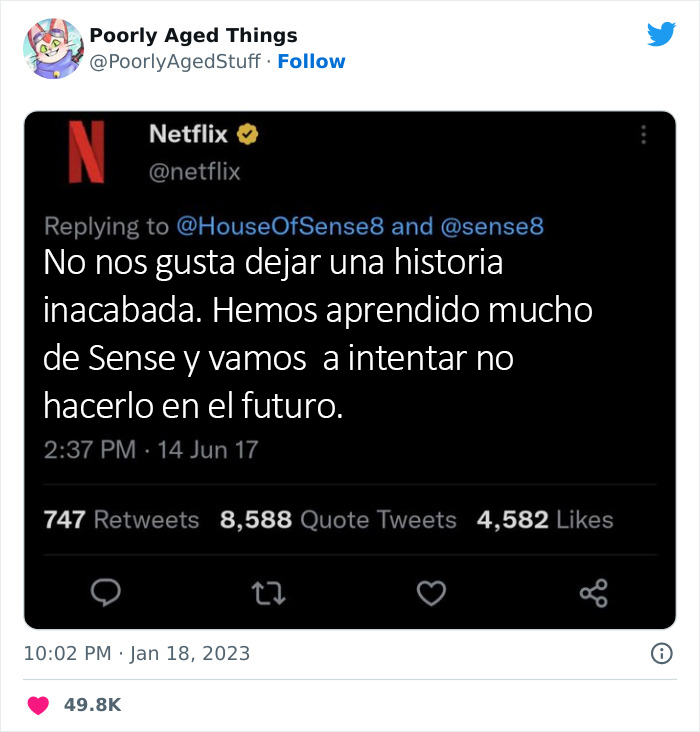
Task: Follow the PoorlyAgedStuff account
Action: (311, 61)
